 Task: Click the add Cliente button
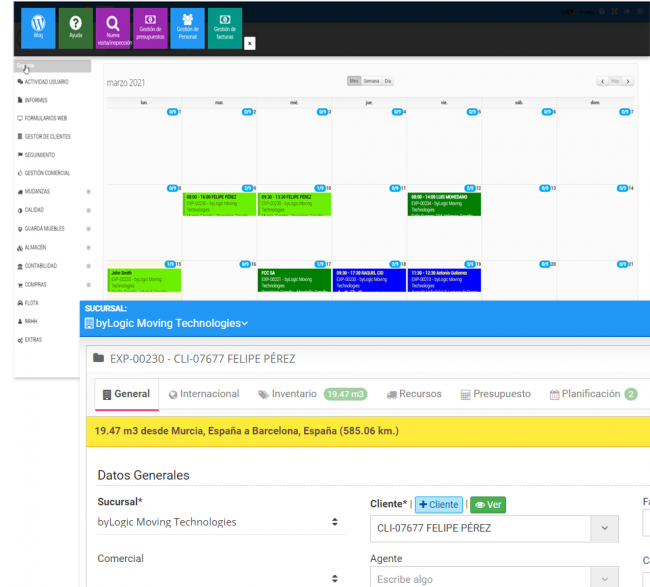[x=438, y=505]
